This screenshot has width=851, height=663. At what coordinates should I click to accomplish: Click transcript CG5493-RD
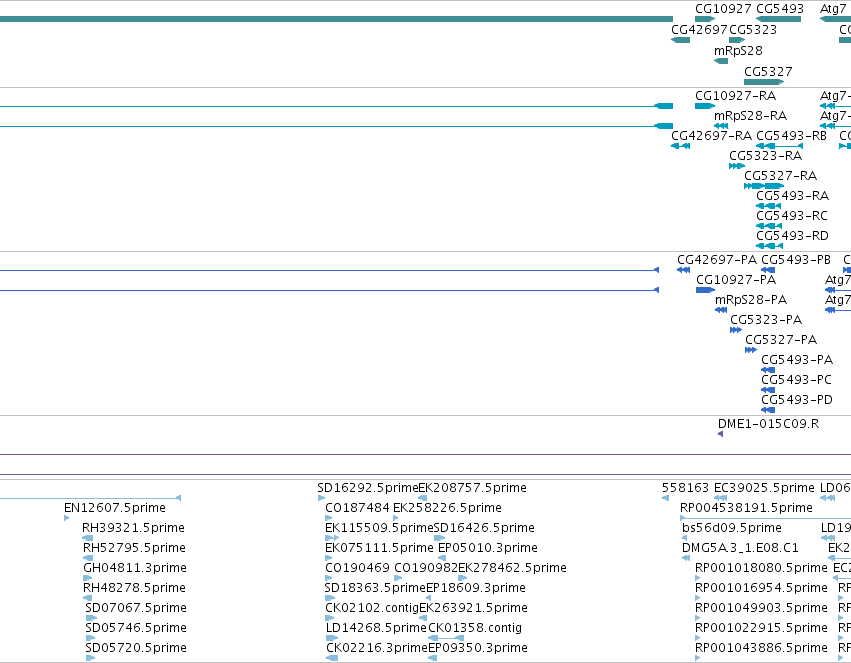point(769,246)
